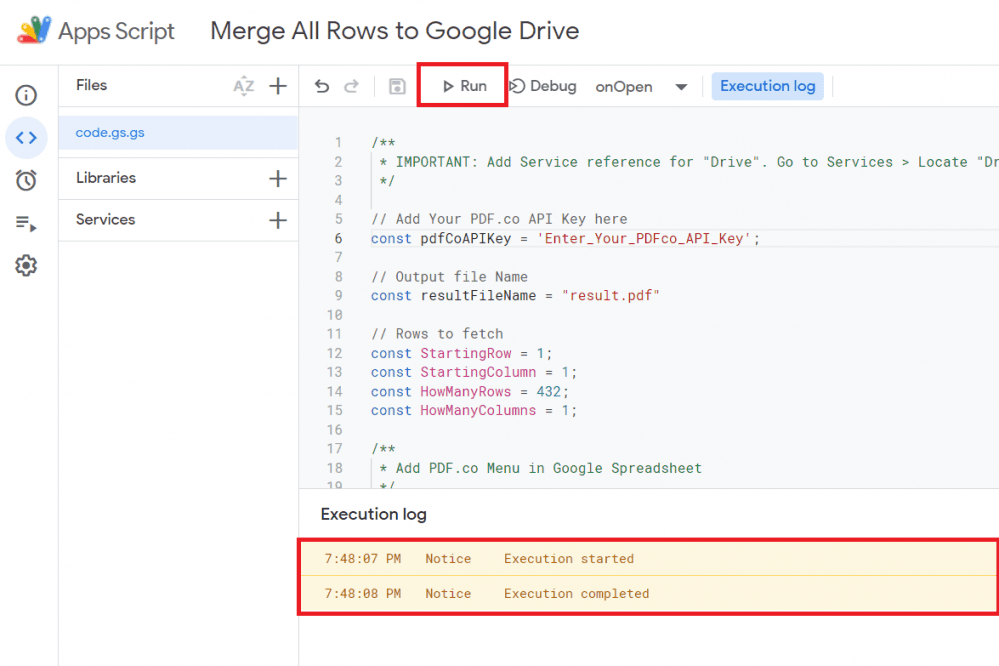
Task: Select the Editor code icon in sidebar
Action: click(26, 138)
